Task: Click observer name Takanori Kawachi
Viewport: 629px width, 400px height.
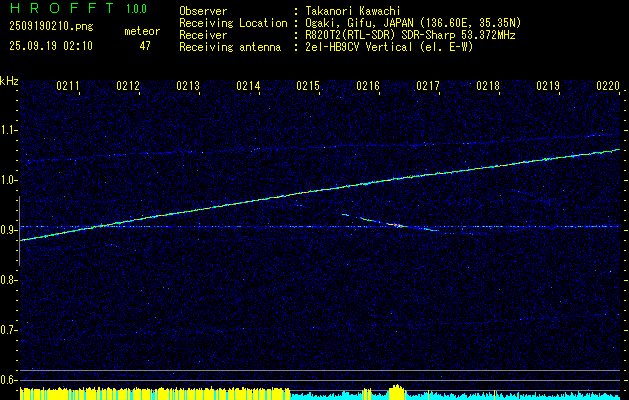Action: 353,11
